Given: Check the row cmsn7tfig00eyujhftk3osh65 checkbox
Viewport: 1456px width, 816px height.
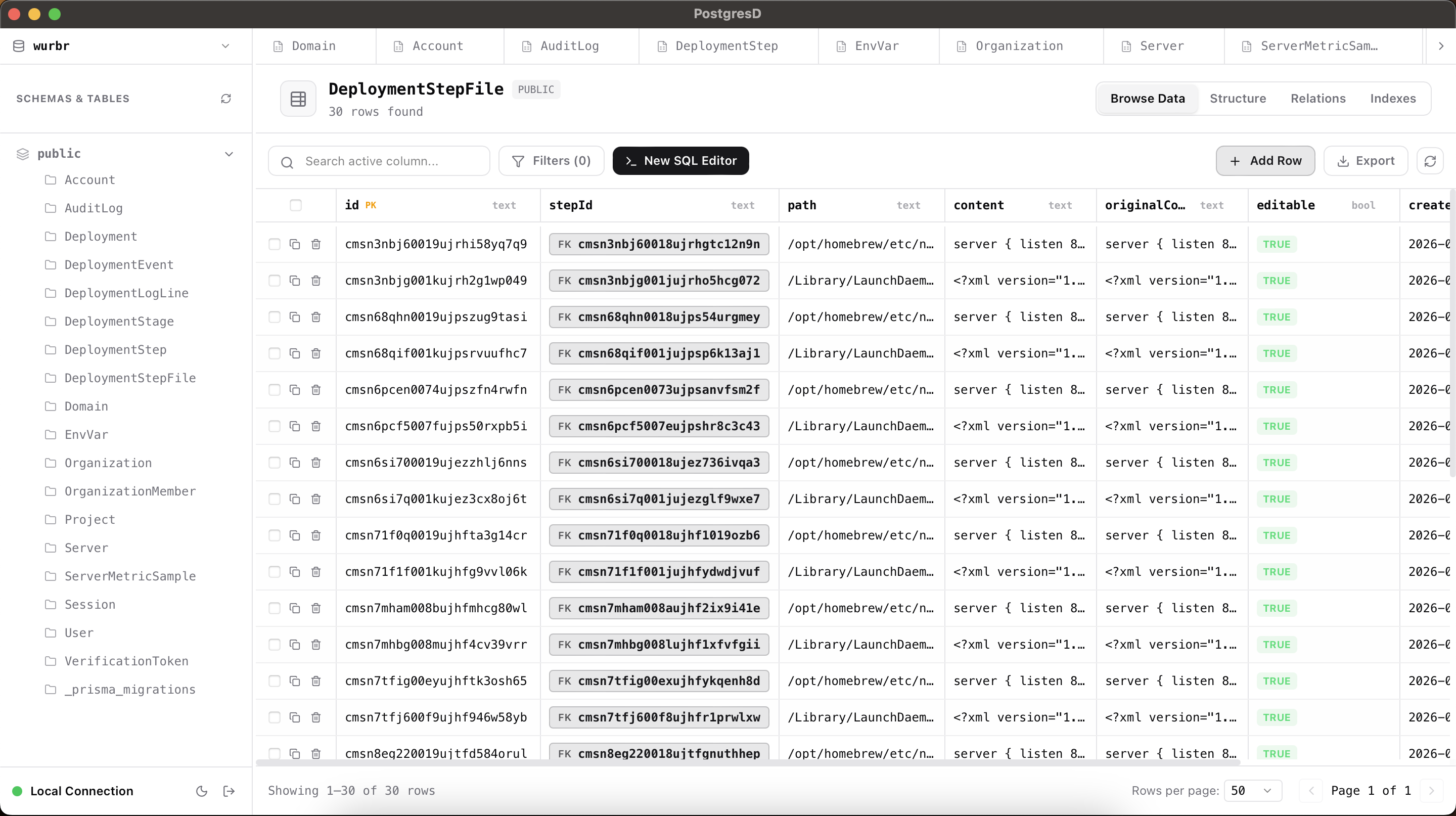Looking at the screenshot, I should coord(274,681).
